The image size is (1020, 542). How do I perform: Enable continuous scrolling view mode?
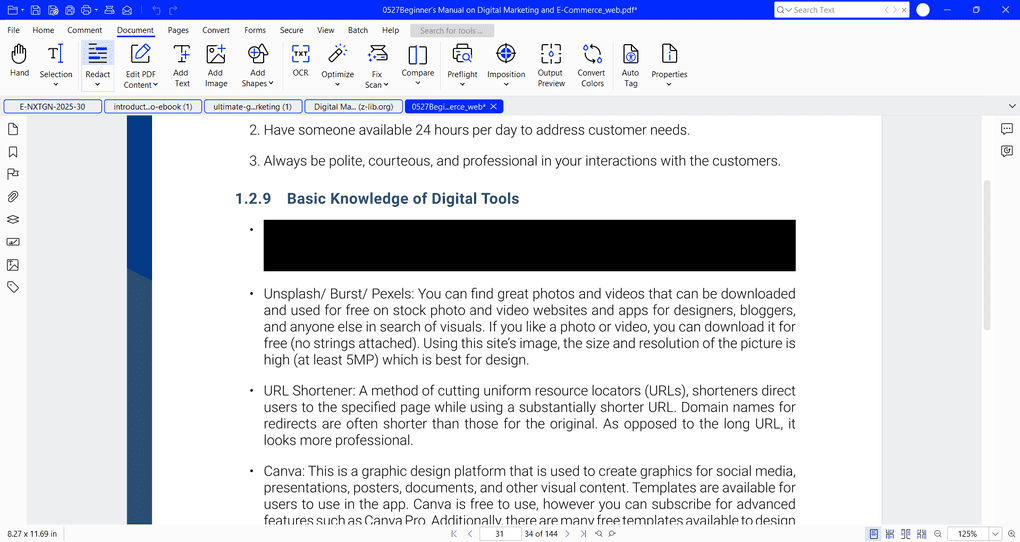pos(889,534)
